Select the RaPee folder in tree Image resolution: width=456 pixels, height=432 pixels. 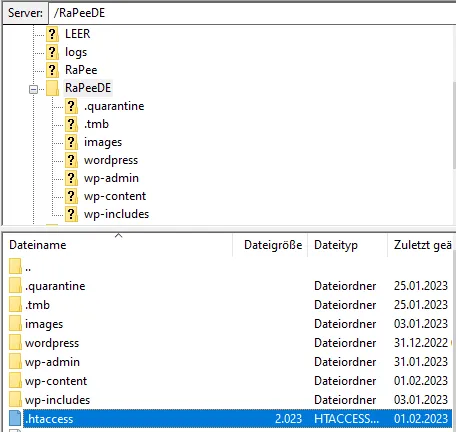pyautogui.click(x=81, y=70)
